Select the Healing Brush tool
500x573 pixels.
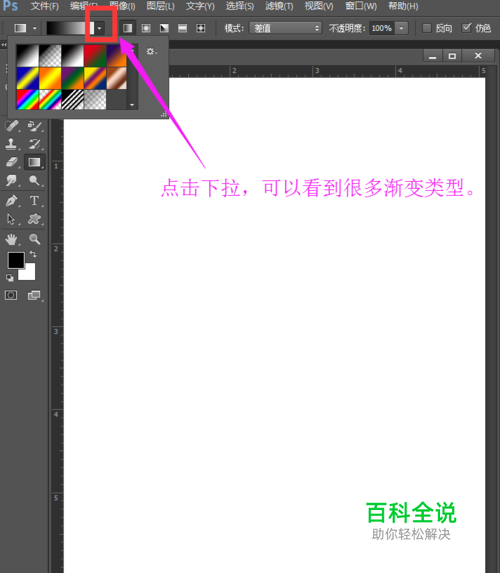click(12, 126)
